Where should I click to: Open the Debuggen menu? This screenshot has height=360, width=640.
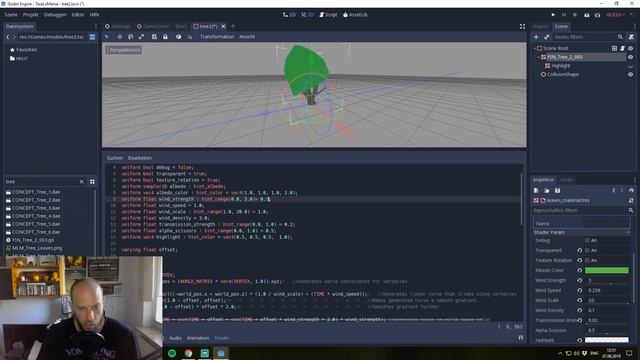point(55,15)
